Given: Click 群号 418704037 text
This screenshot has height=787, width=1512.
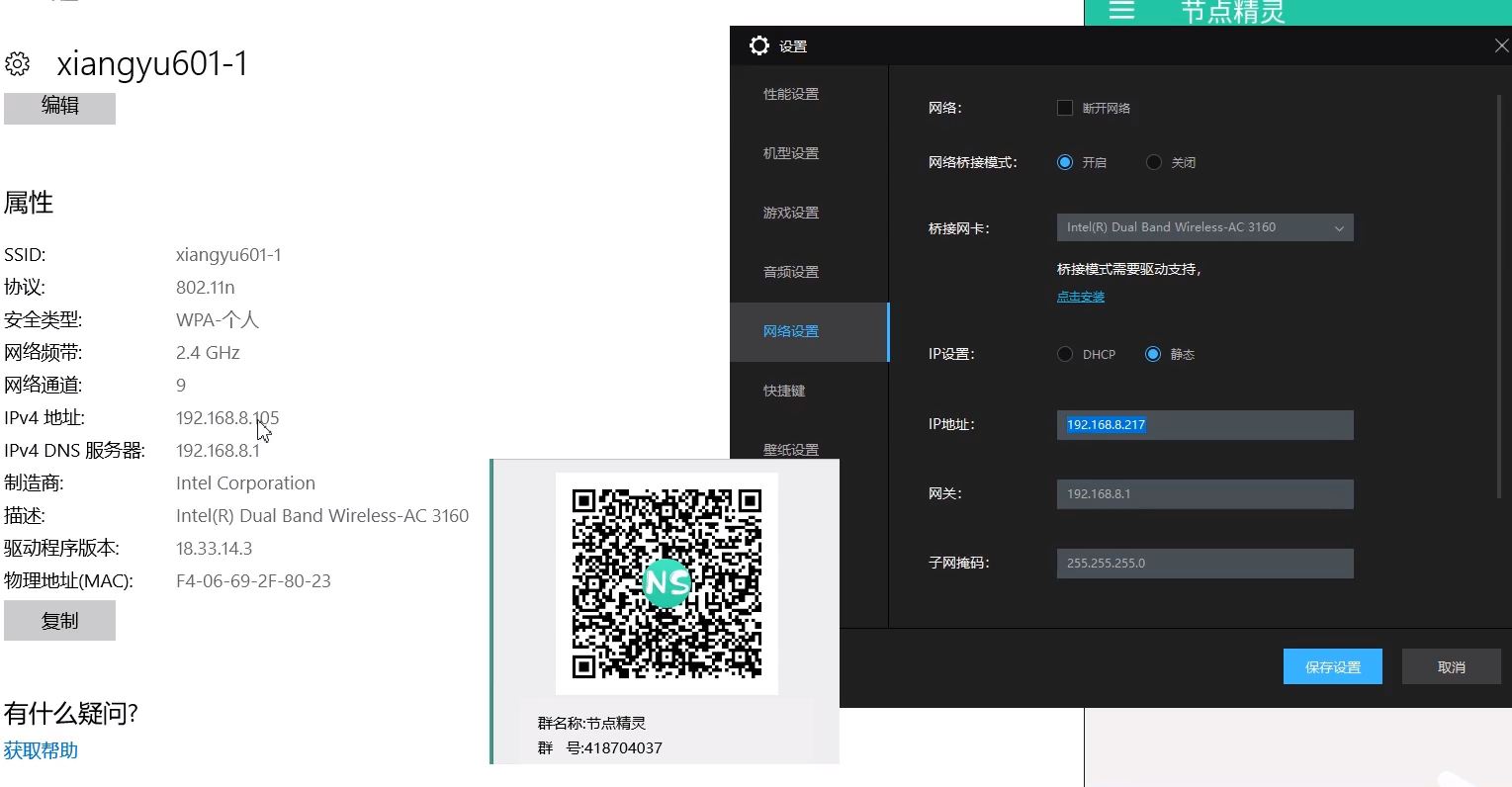Looking at the screenshot, I should point(599,748).
